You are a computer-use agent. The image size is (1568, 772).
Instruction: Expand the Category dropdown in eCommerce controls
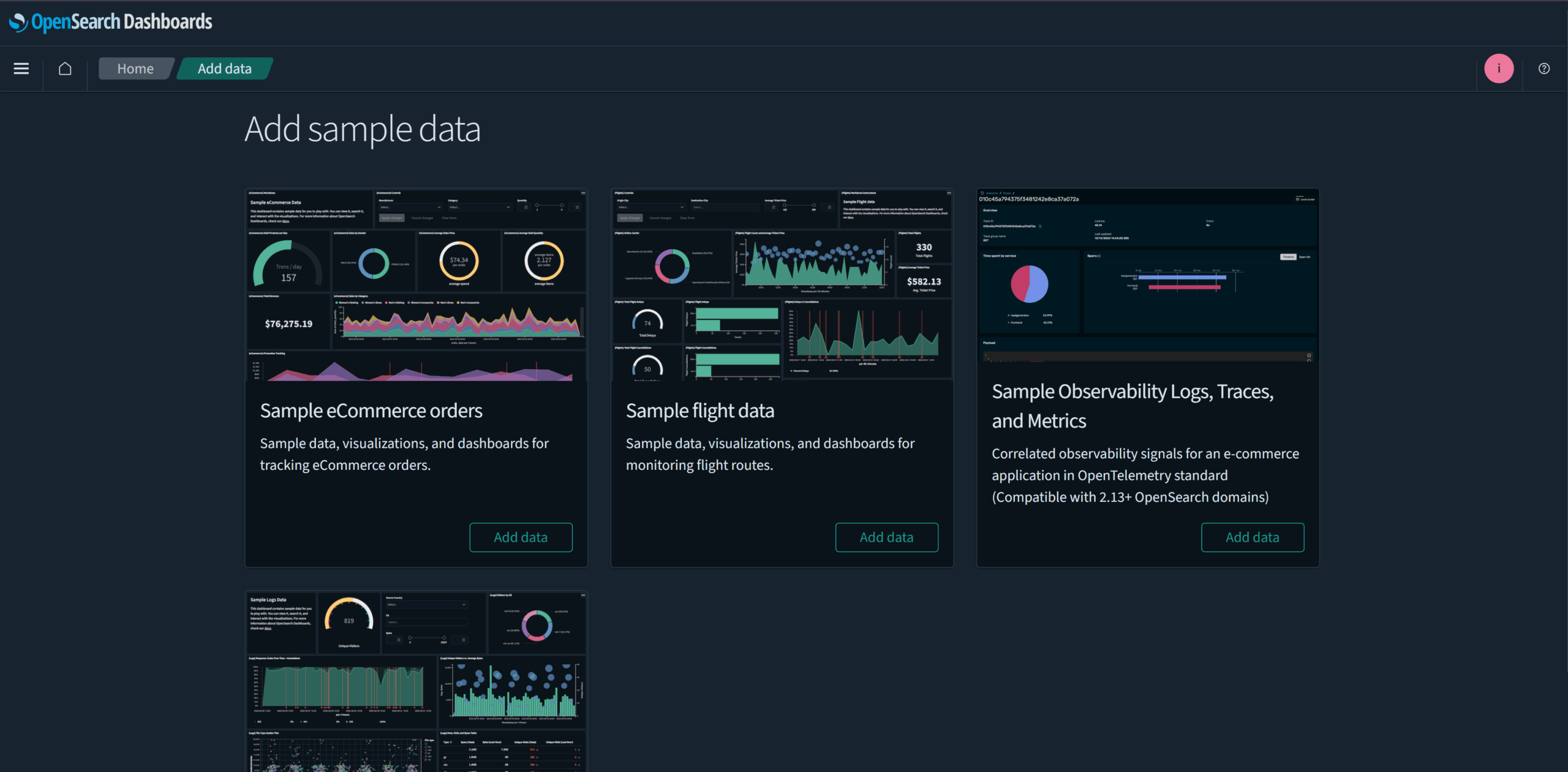click(x=480, y=207)
